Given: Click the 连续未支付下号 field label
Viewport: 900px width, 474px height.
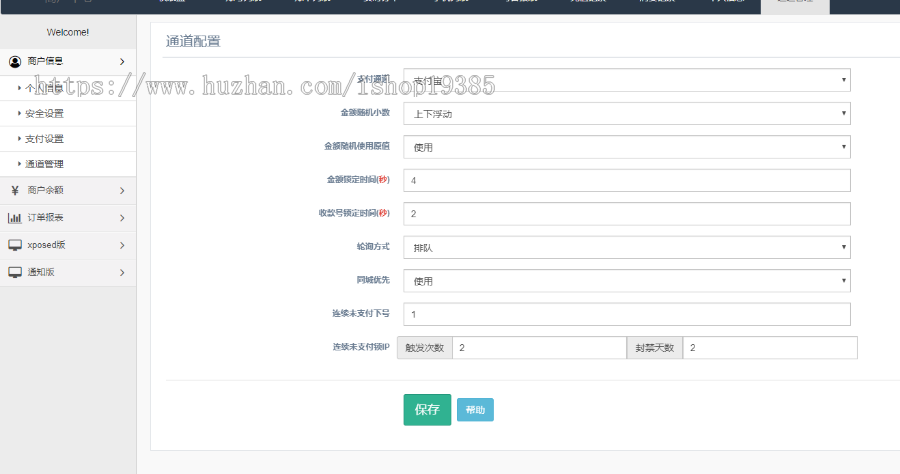Looking at the screenshot, I should (x=361, y=313).
